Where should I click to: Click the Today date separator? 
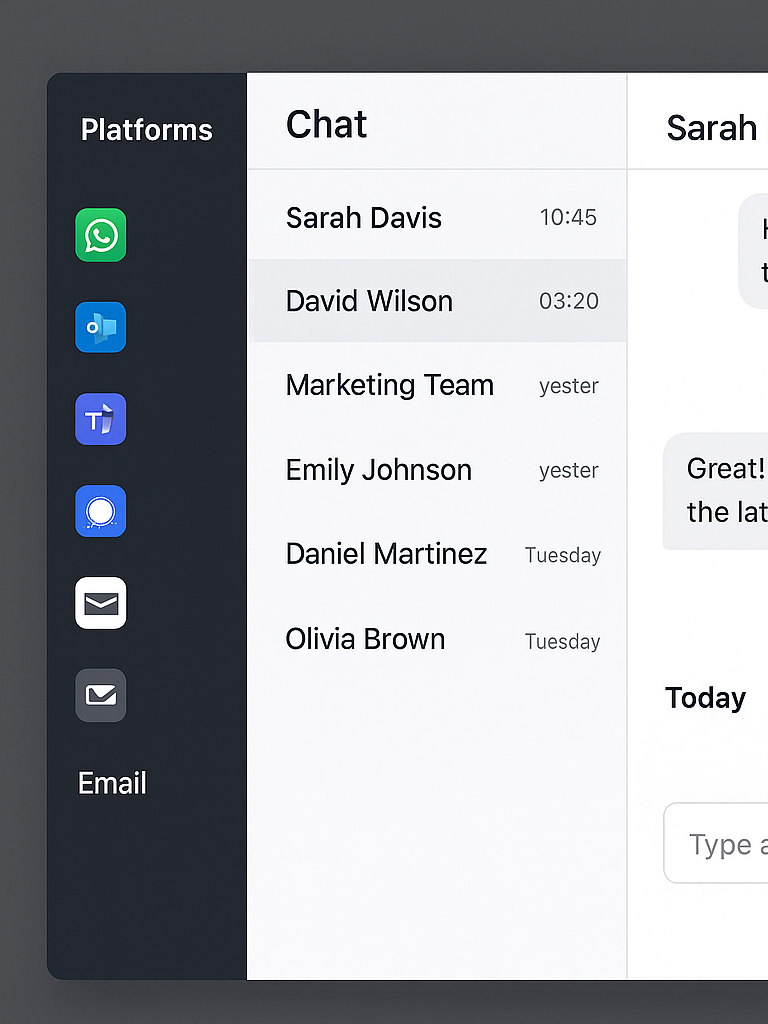pos(705,698)
